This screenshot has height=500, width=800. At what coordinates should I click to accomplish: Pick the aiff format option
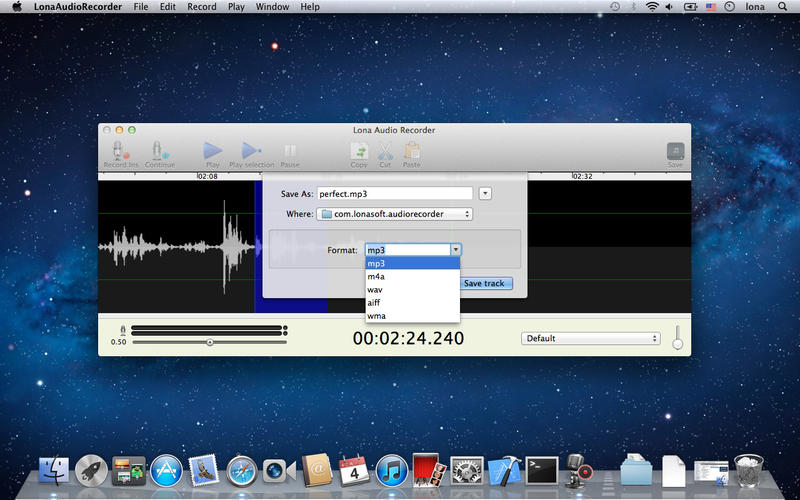click(376, 302)
